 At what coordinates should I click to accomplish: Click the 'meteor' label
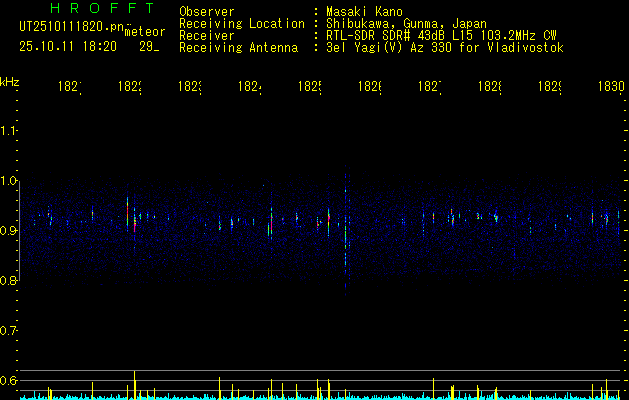point(145,32)
